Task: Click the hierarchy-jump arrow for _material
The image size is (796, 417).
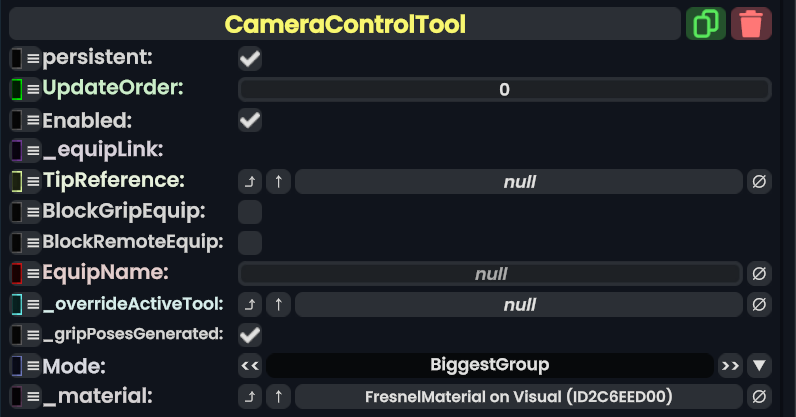Action: click(x=250, y=396)
